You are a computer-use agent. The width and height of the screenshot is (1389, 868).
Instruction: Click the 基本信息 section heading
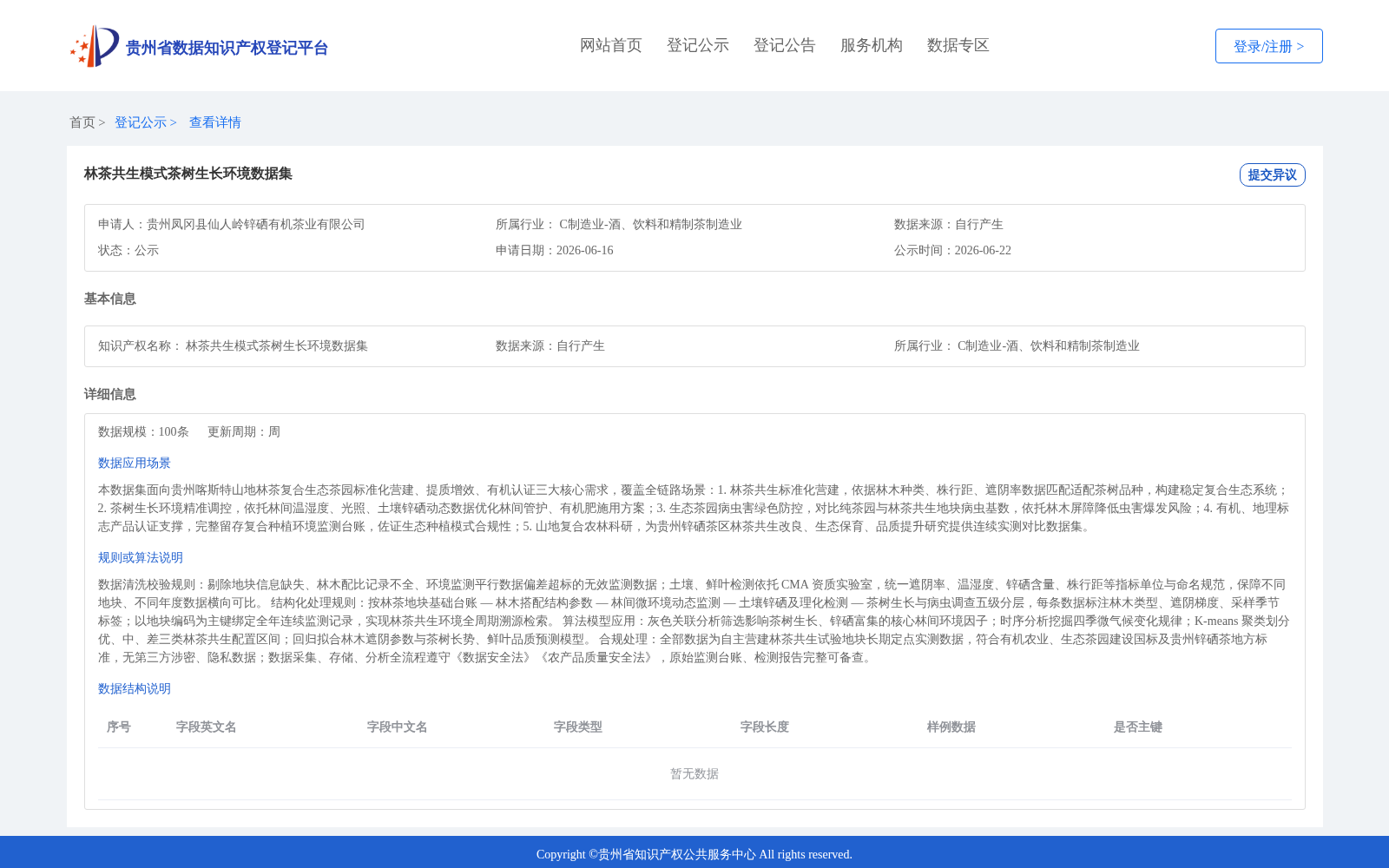(x=110, y=299)
